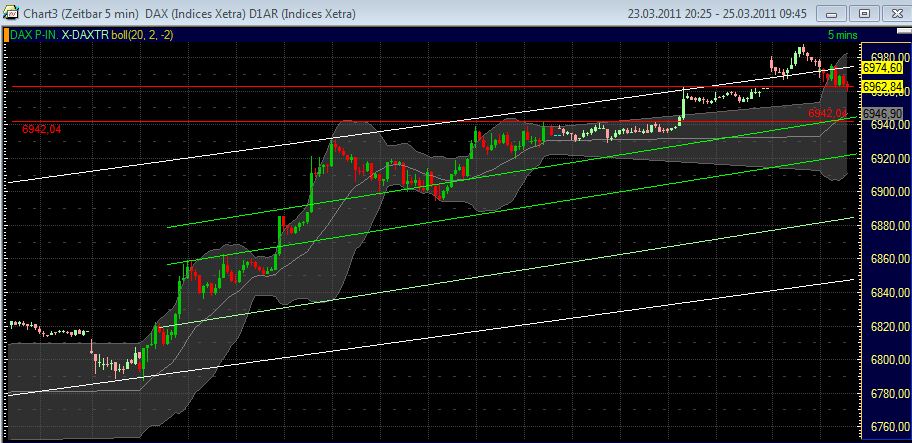Click the 6880,00 price axis label
This screenshot has height=443, width=912.
click(x=890, y=226)
